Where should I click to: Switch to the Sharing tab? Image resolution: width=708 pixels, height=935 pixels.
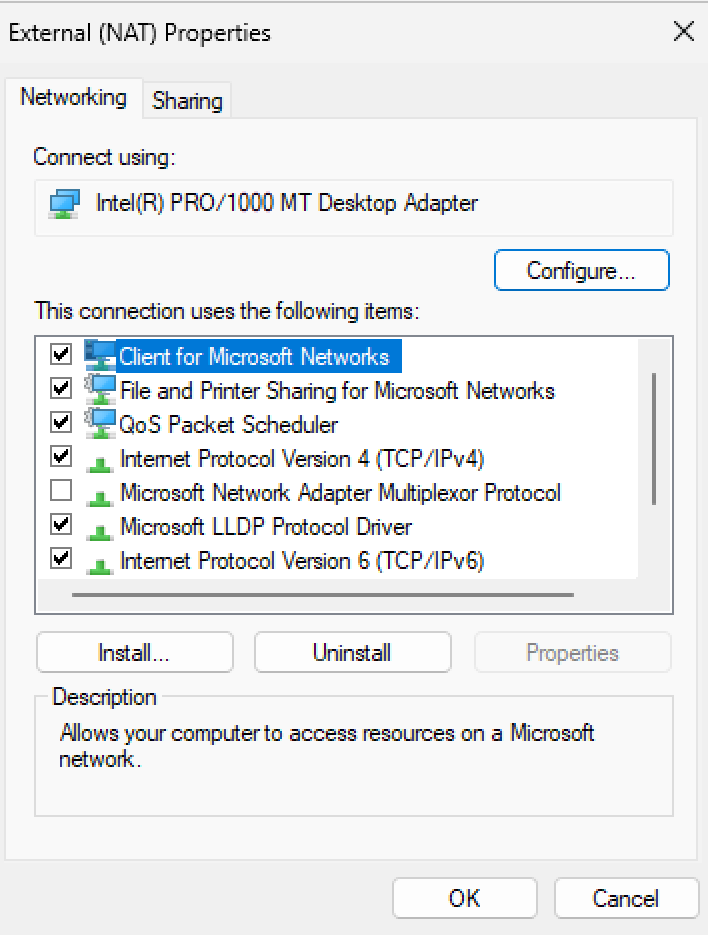click(x=187, y=100)
